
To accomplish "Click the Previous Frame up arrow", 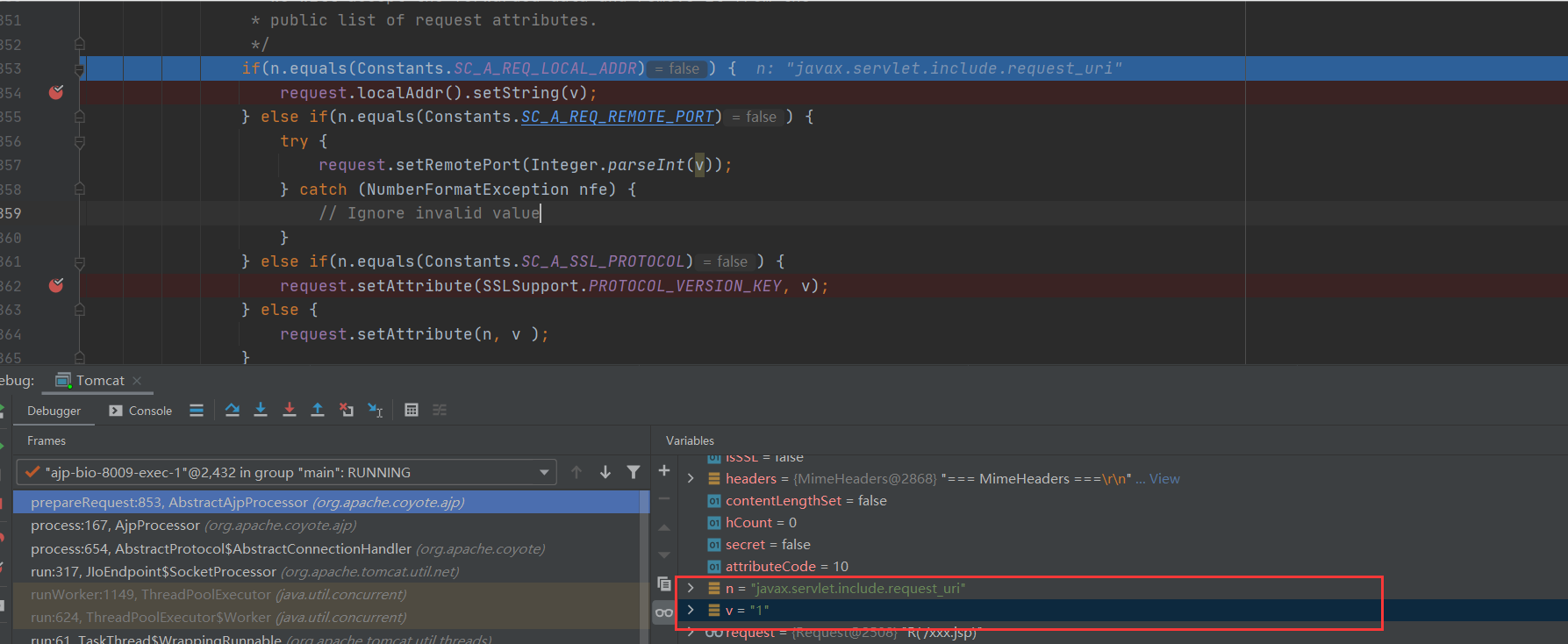I will coord(576,472).
